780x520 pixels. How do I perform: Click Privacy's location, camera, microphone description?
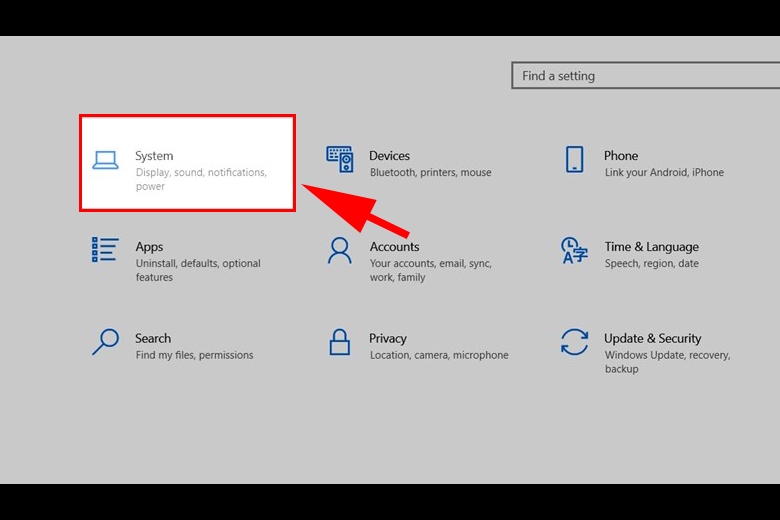pyautogui.click(x=439, y=355)
